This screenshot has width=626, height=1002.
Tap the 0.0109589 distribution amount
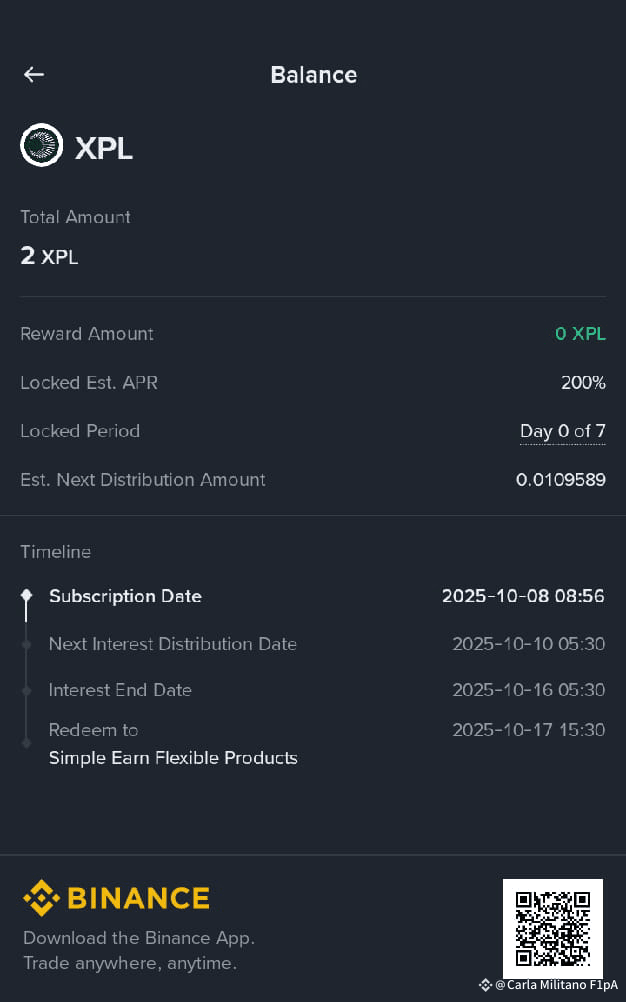(561, 480)
